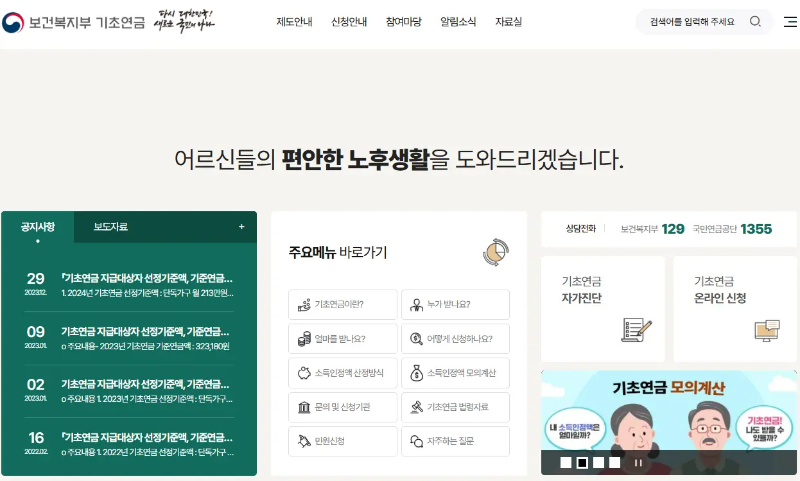Open the 기초연금 온라인 신청 card
The width and height of the screenshot is (800, 481).
click(x=735, y=309)
